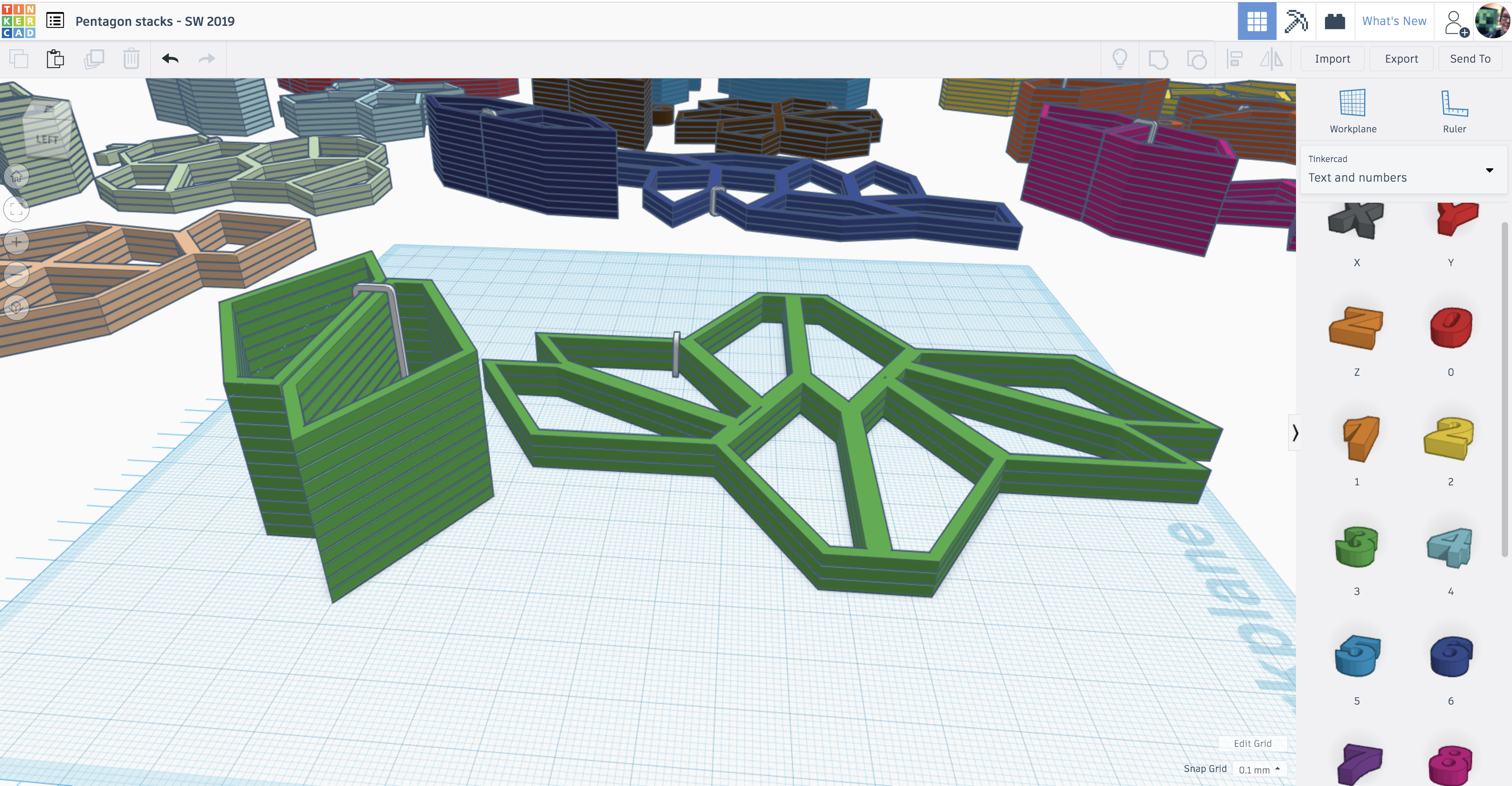Click the Home view button
The image size is (1512, 786).
pyautogui.click(x=16, y=175)
